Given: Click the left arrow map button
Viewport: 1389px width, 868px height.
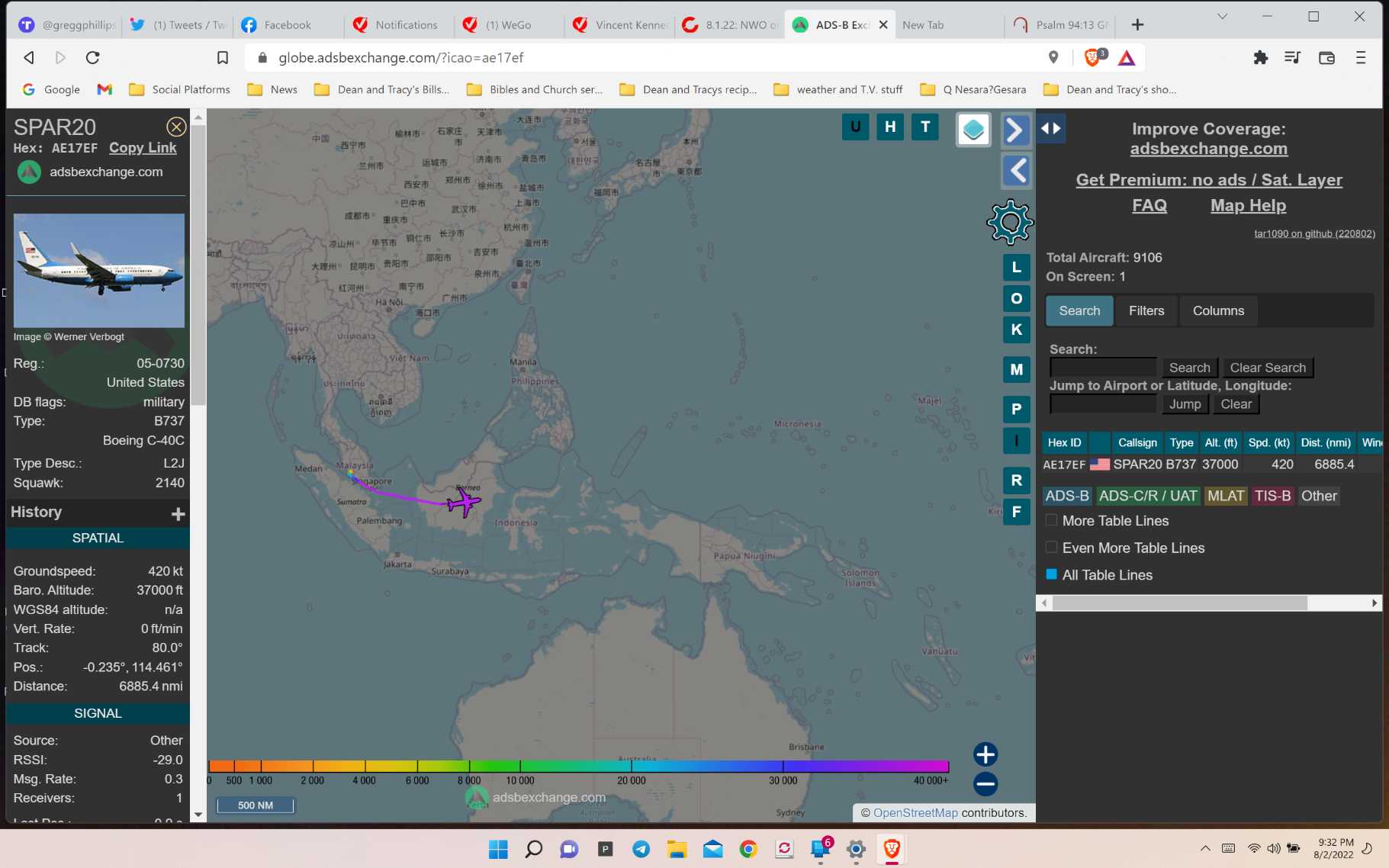Looking at the screenshot, I should coord(1016,171).
